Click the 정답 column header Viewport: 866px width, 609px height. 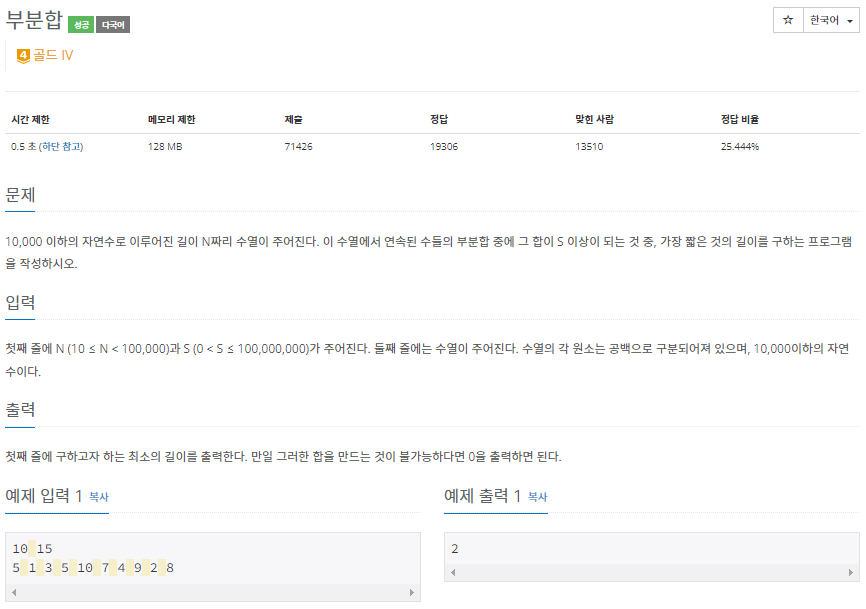pos(439,119)
